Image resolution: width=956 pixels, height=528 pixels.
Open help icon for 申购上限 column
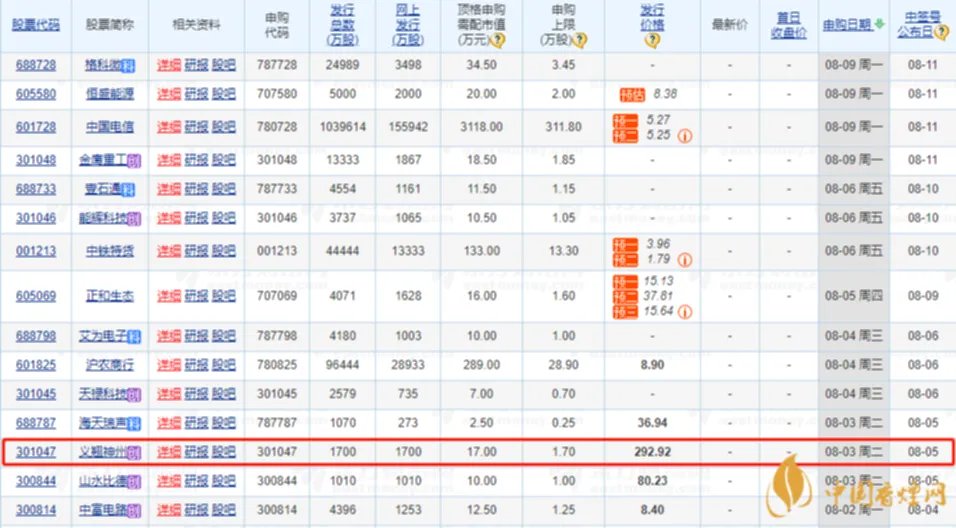(x=579, y=40)
